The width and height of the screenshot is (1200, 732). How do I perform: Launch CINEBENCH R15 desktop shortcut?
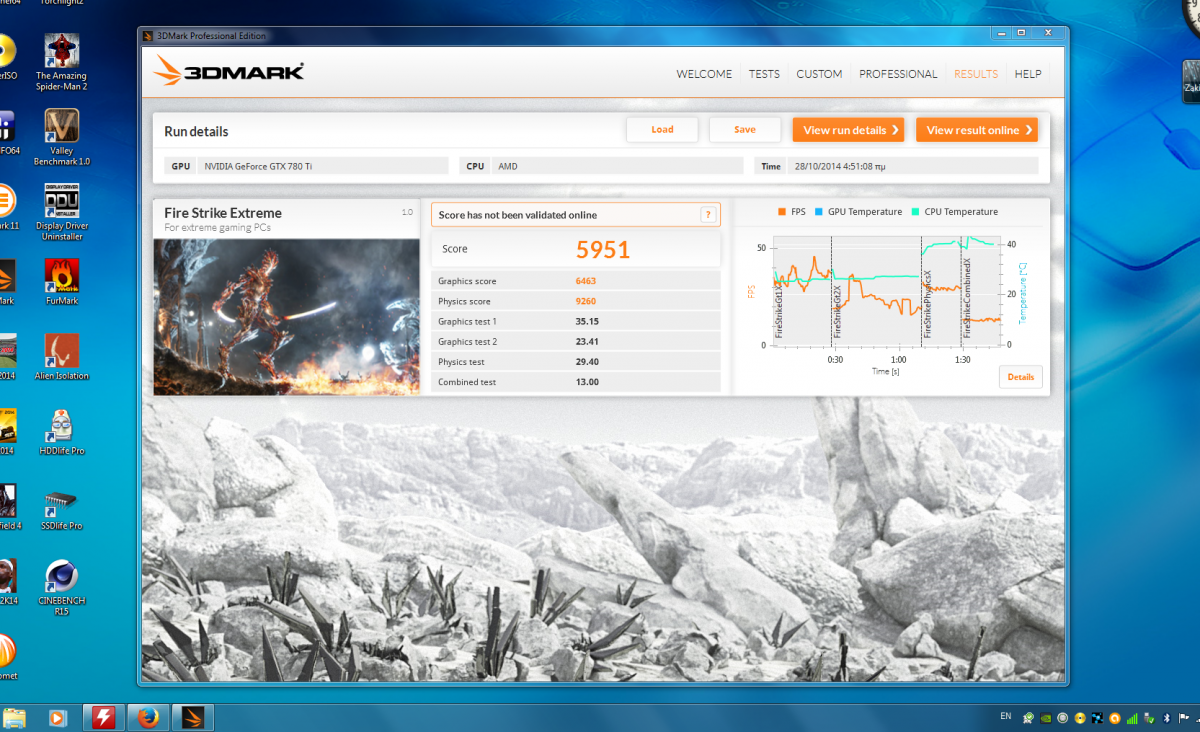62,587
